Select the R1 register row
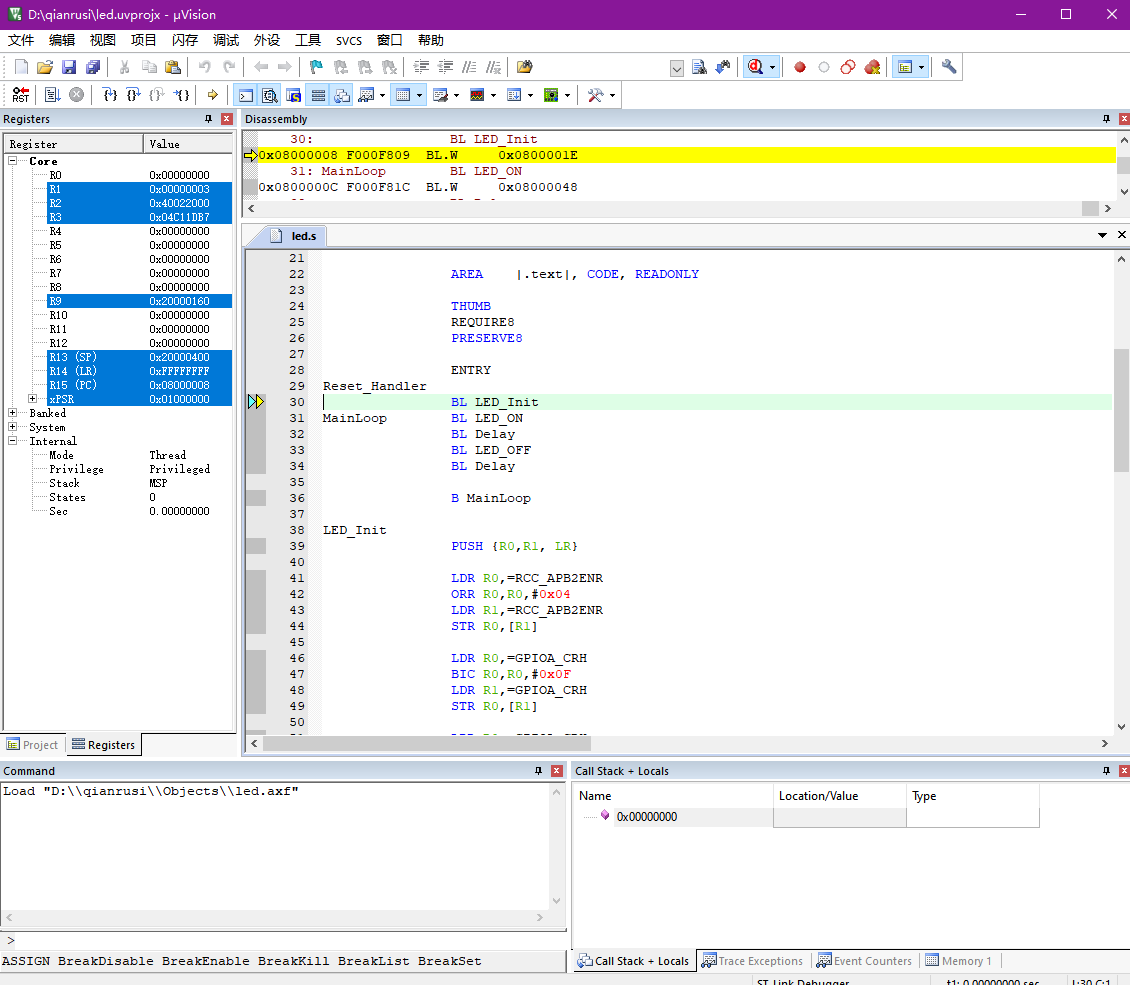Viewport: 1130px width, 985px height. click(140, 189)
